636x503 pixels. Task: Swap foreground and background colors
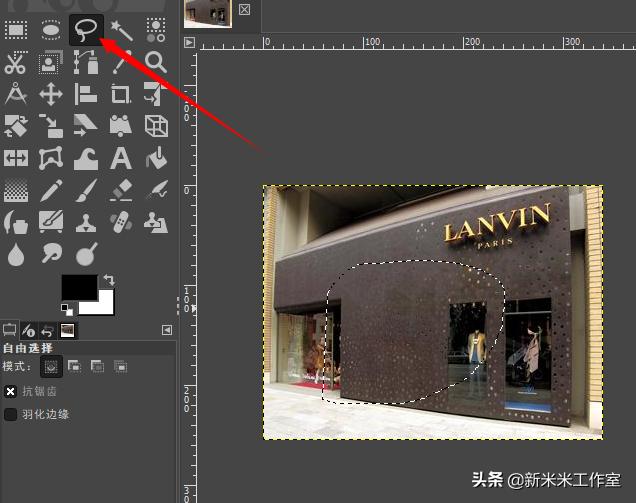[x=109, y=280]
